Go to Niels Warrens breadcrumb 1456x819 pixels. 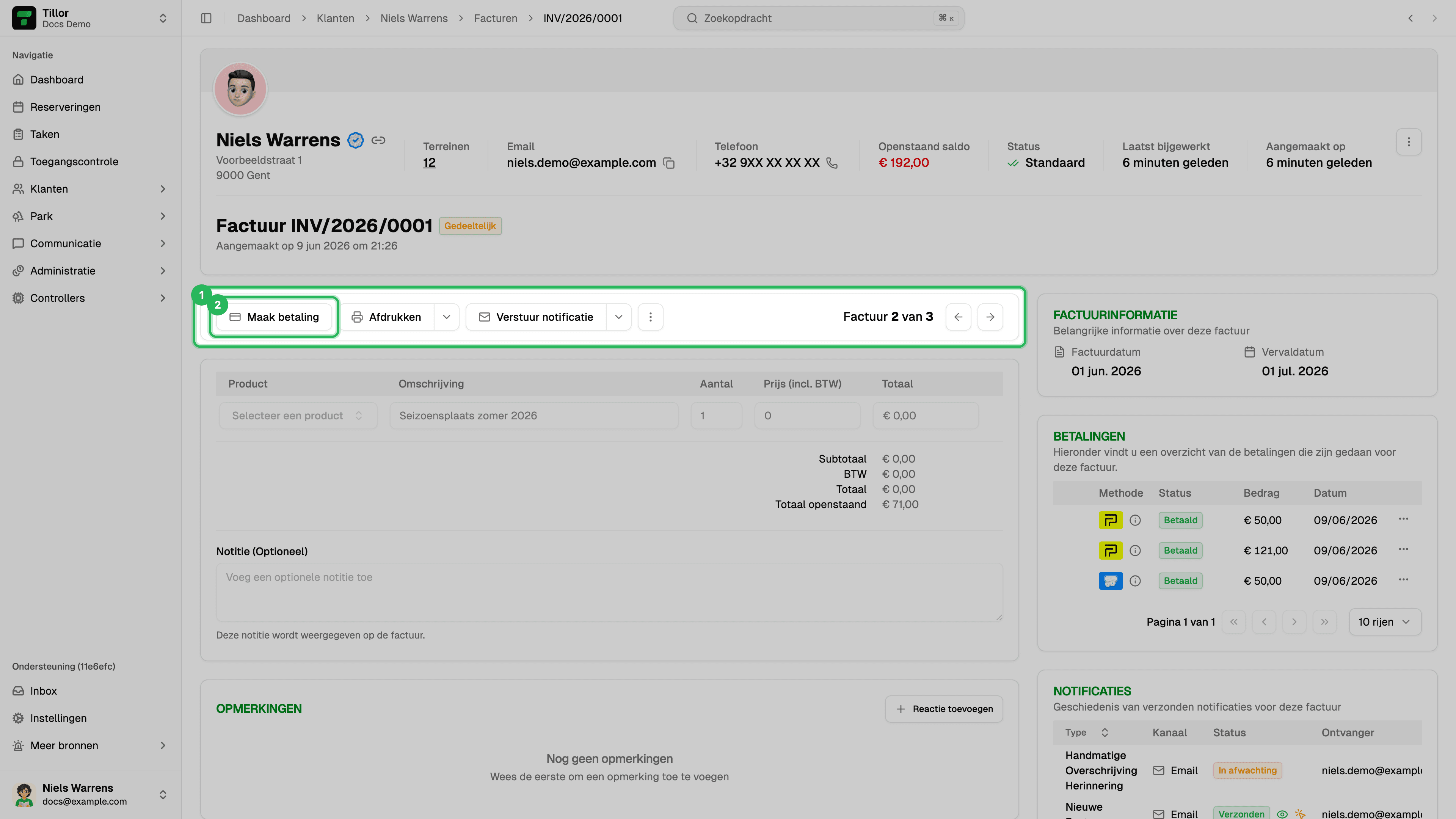(414, 18)
